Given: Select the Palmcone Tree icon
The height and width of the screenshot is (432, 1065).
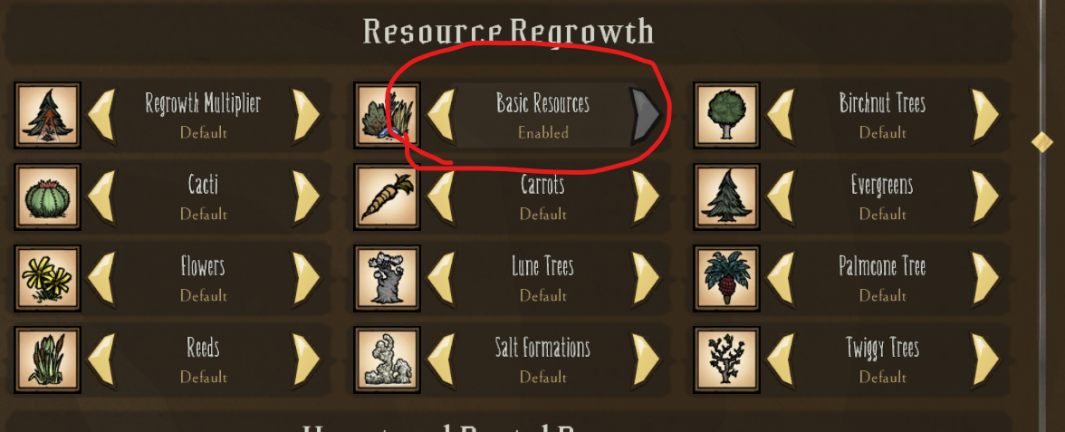Looking at the screenshot, I should (x=726, y=278).
